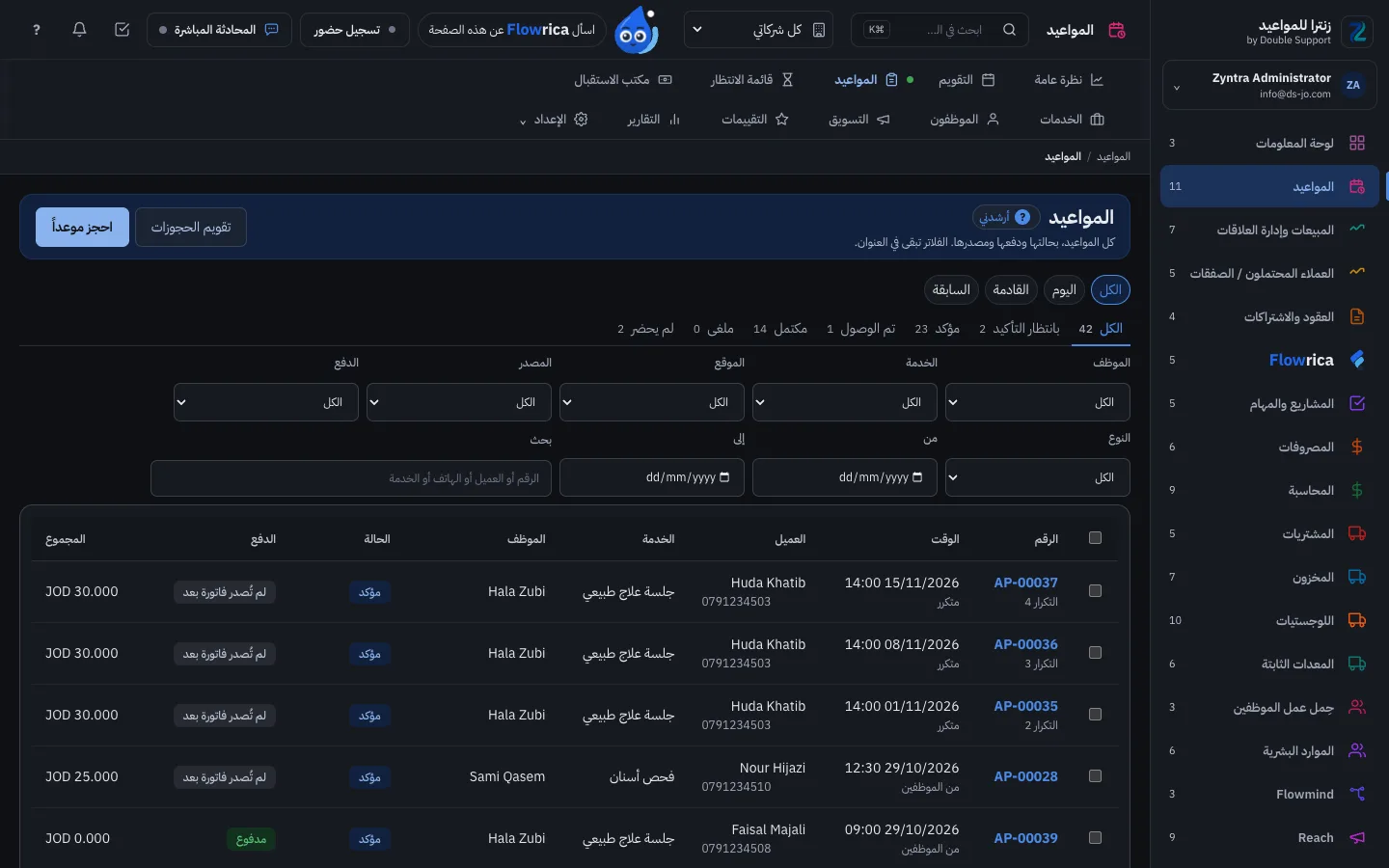Open the كل شركاتي company selector dropdown
Viewport: 1389px width, 868px height.
(x=758, y=30)
